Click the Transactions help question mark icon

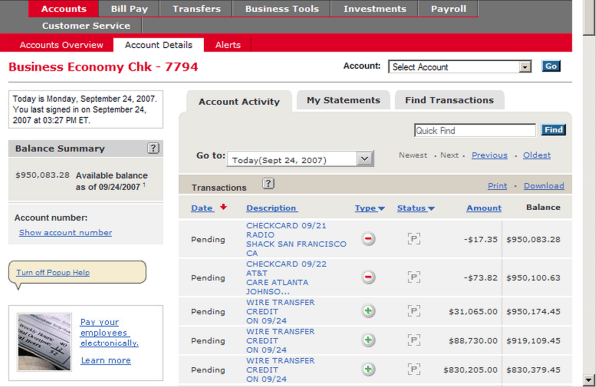268,184
